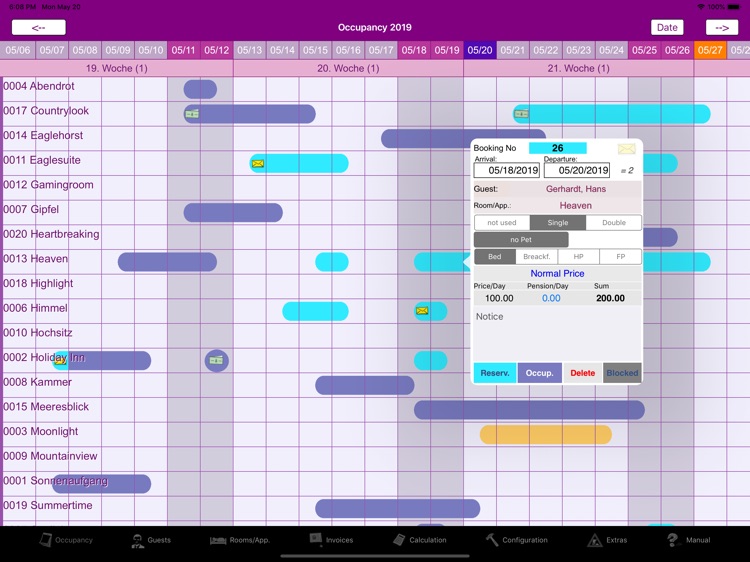
Task: Switch to the Invoices tab
Action: pos(331,540)
